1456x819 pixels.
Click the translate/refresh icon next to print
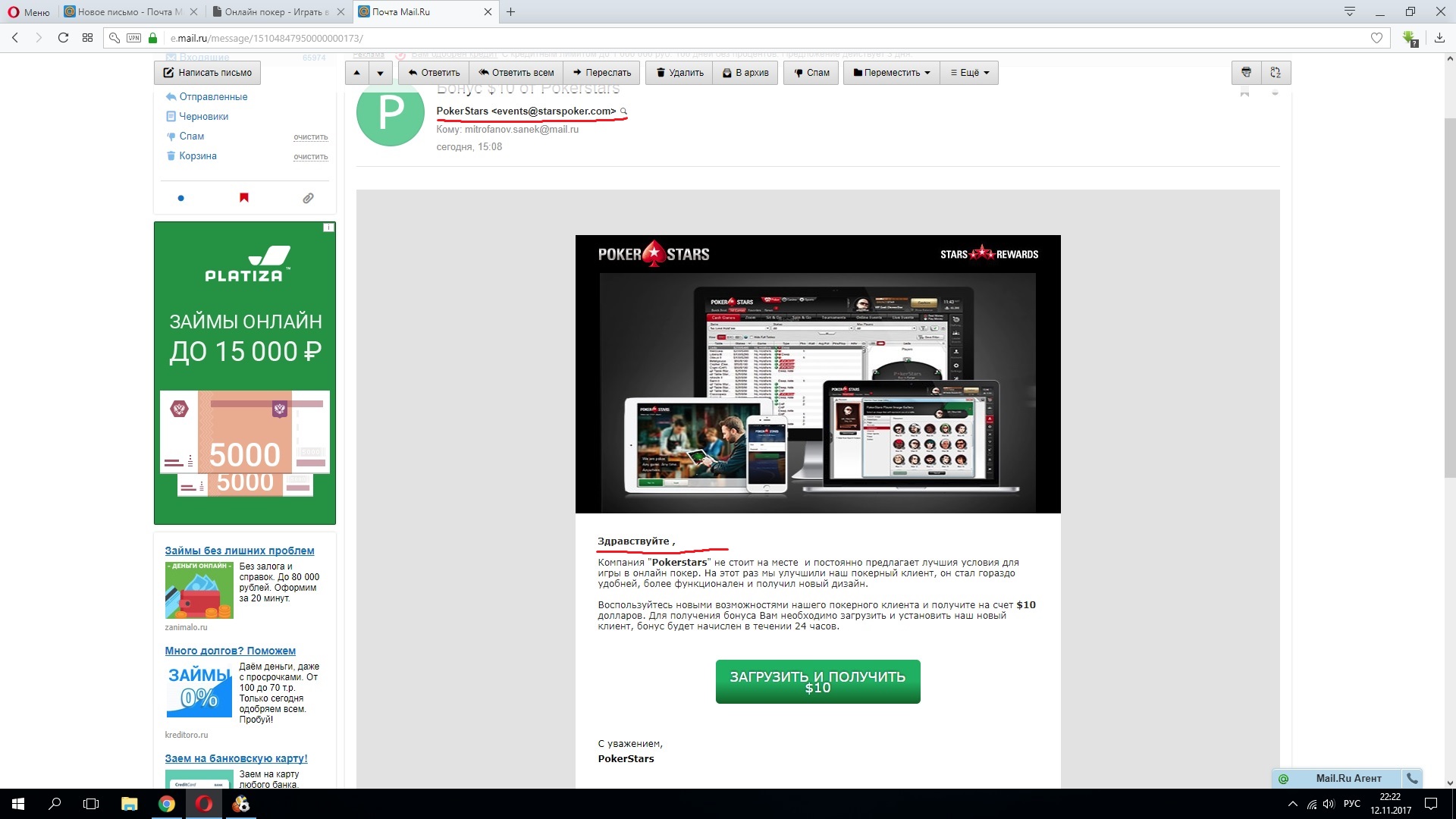(1276, 73)
